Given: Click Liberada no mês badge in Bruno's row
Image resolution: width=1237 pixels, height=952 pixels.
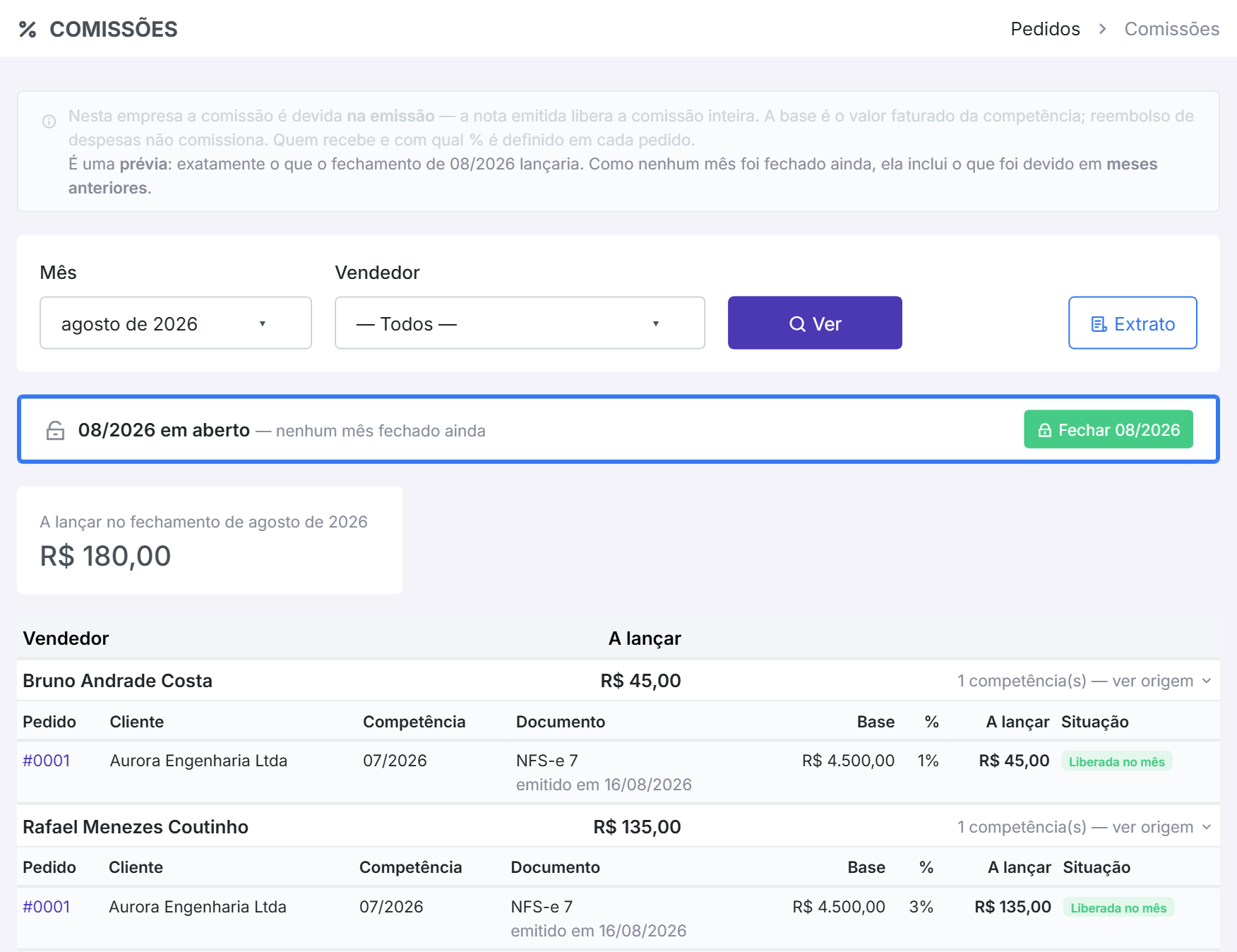Looking at the screenshot, I should click(1116, 761).
